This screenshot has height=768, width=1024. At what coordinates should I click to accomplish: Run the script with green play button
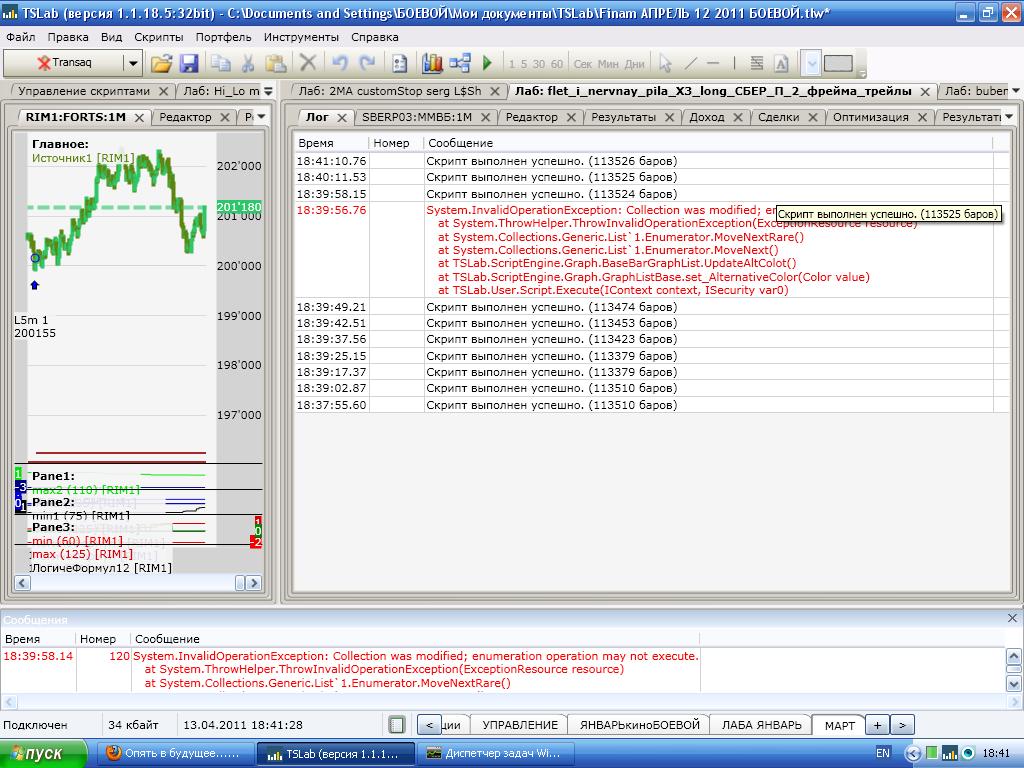point(487,63)
